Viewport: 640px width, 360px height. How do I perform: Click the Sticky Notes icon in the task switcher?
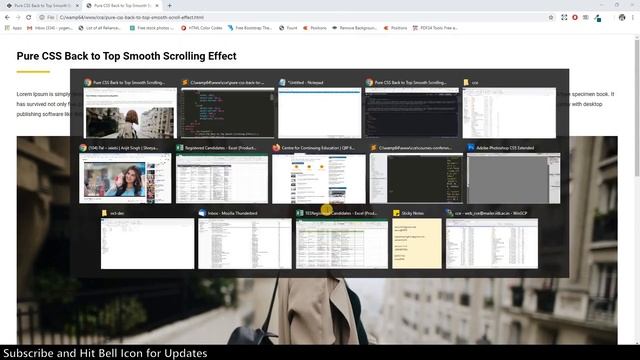(396, 213)
